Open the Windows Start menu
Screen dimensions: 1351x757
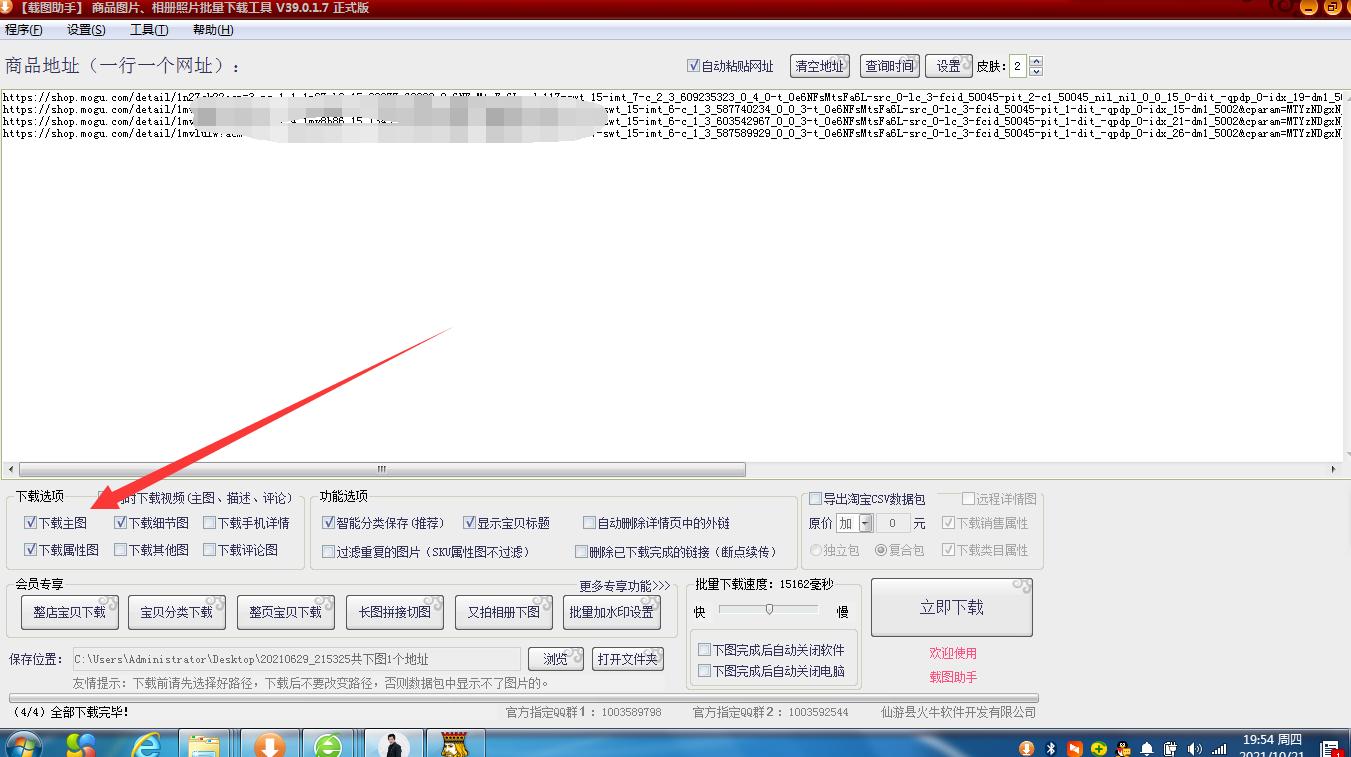click(x=23, y=745)
